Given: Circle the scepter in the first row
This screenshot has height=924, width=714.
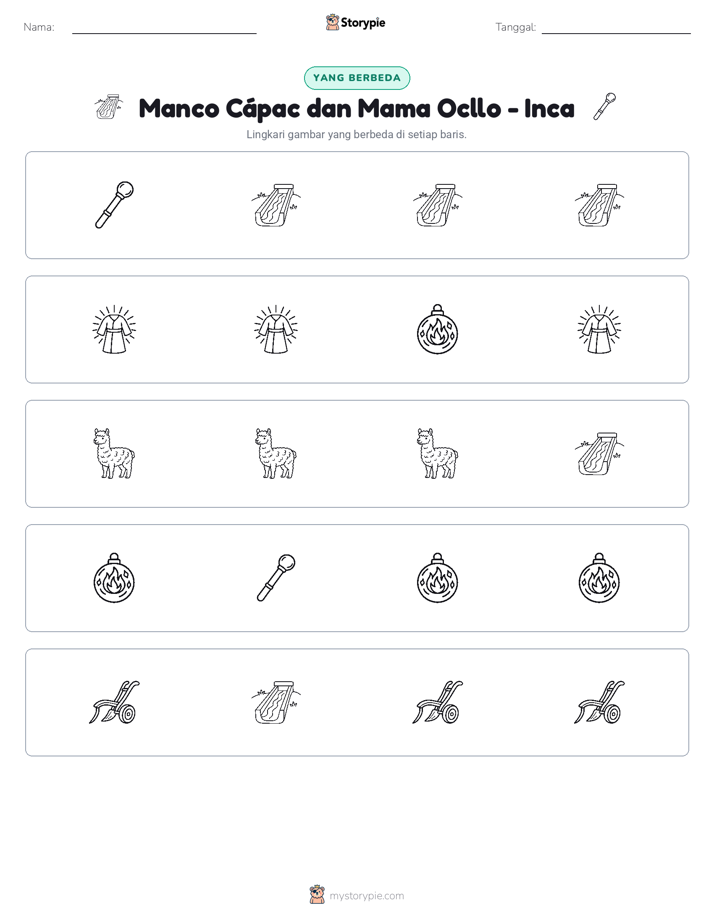Looking at the screenshot, I should coord(114,205).
